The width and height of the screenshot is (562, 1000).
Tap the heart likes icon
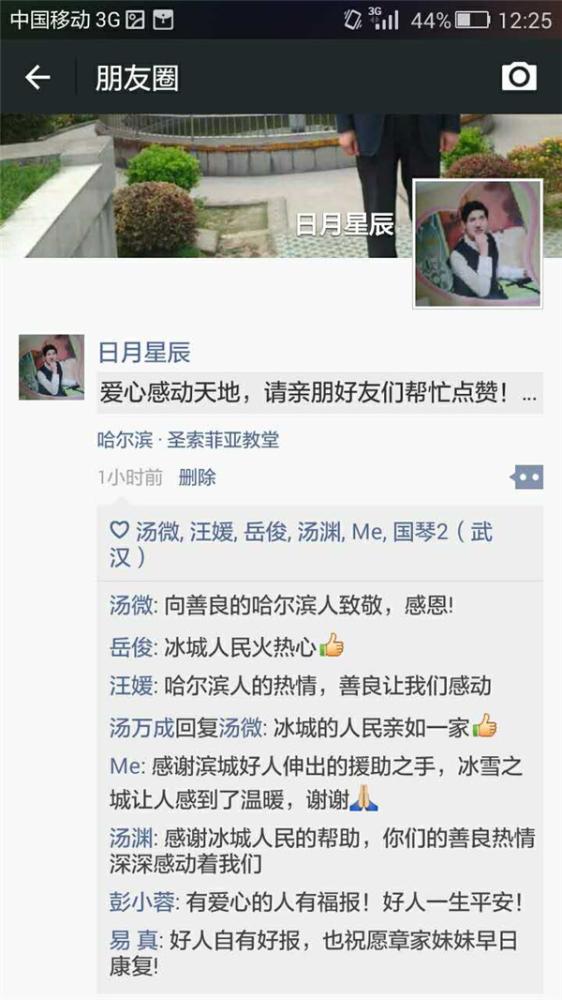[x=119, y=530]
